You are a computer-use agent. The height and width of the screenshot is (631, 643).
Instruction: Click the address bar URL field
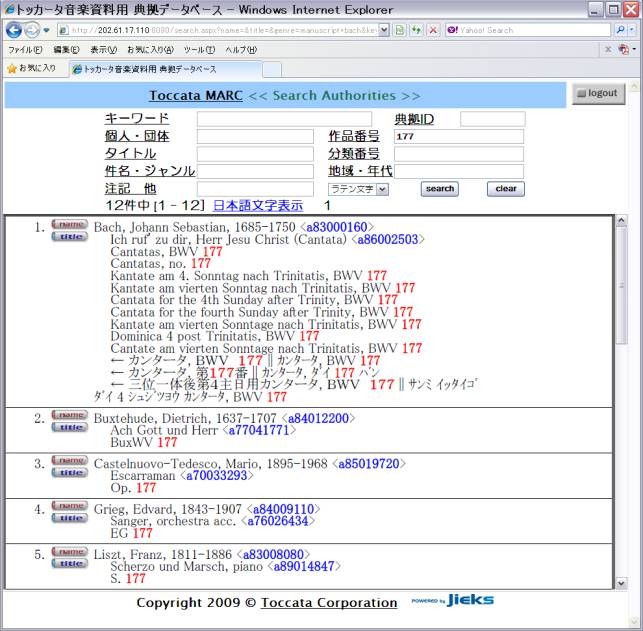218,30
